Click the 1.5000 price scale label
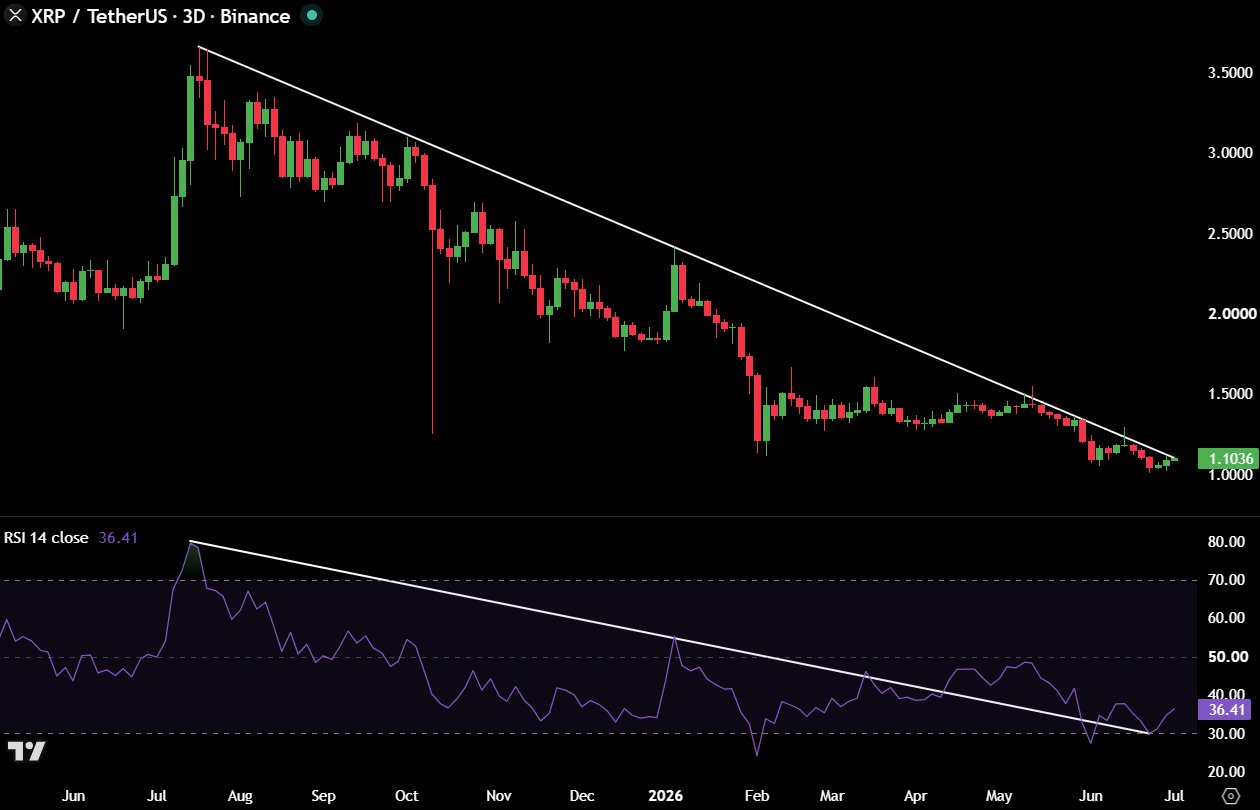Image resolution: width=1260 pixels, height=810 pixels. (x=1230, y=393)
